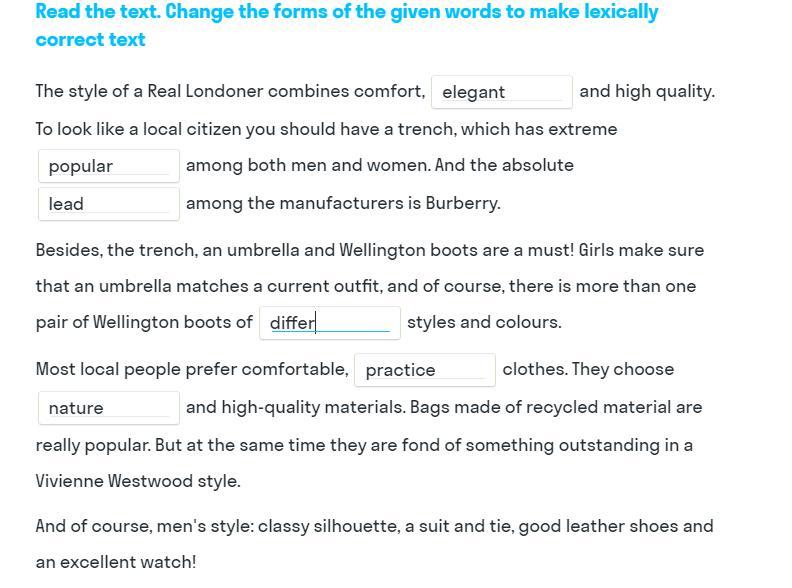The image size is (792, 588).
Task: Click into the "differ" input field
Action: [x=329, y=323]
